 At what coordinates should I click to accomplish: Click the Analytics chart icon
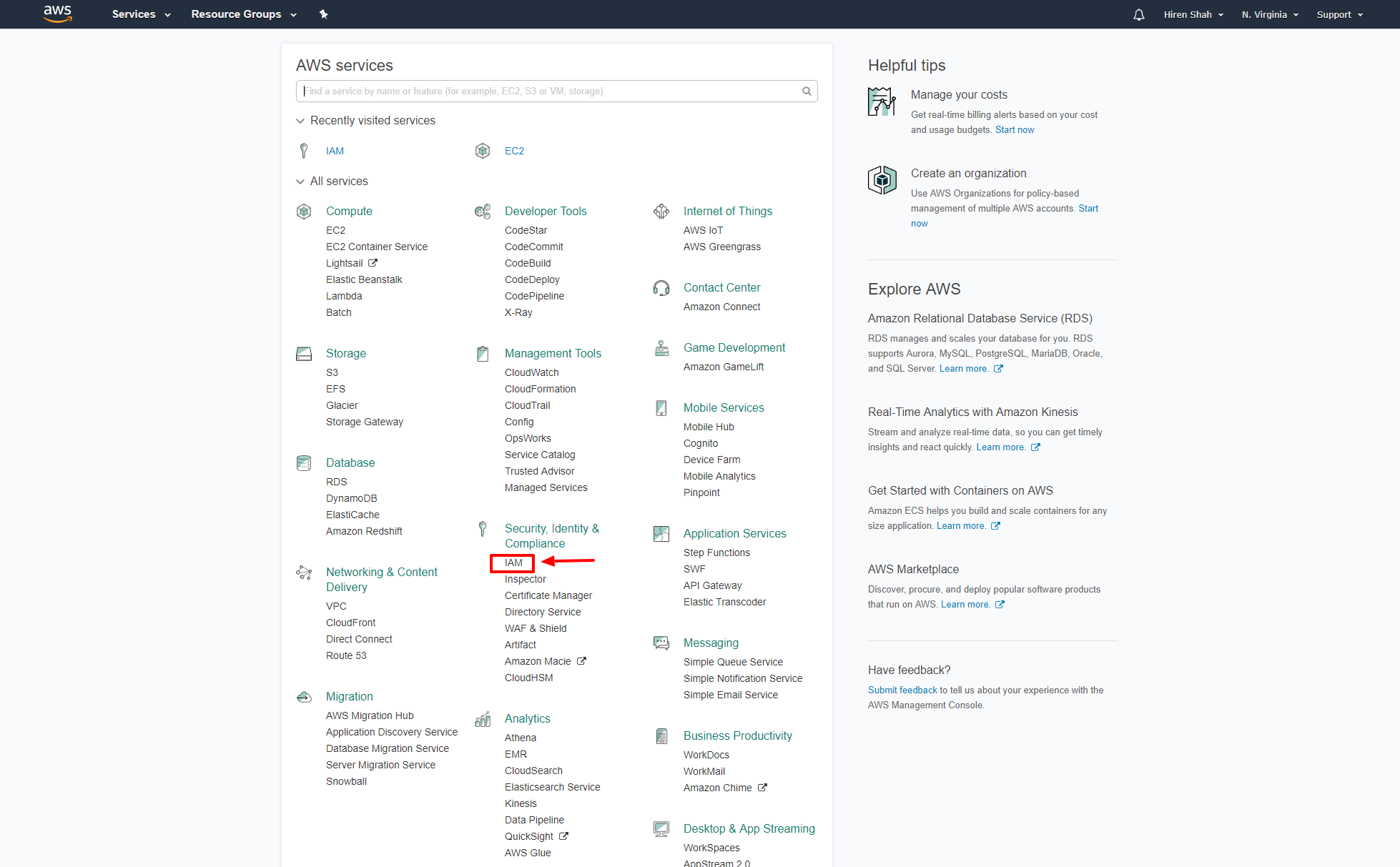(x=483, y=718)
